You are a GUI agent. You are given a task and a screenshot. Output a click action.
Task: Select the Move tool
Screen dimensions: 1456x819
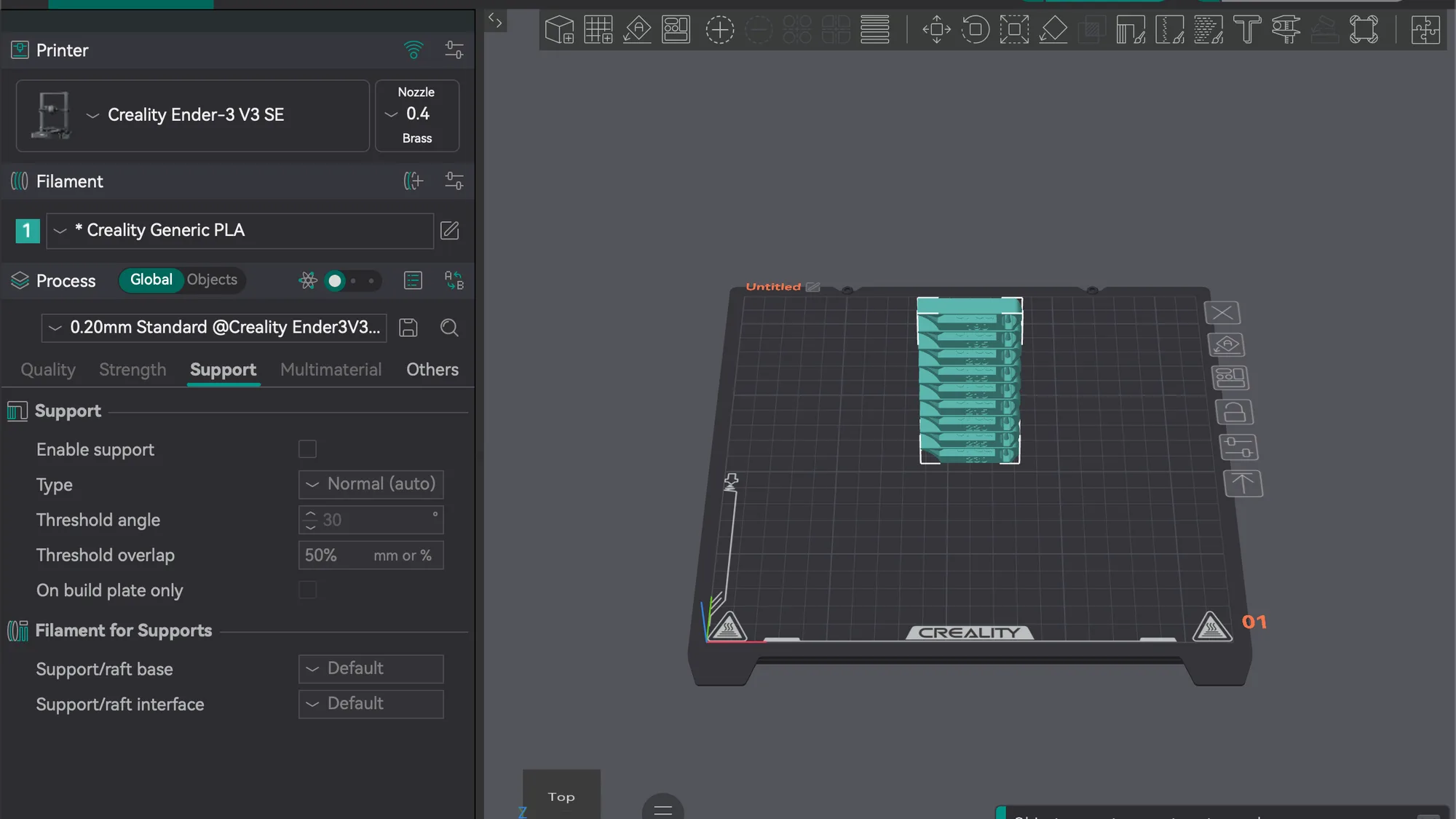click(936, 30)
